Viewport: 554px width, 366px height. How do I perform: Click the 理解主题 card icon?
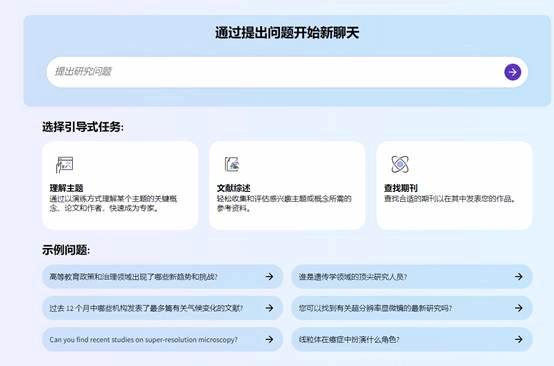[x=64, y=165]
